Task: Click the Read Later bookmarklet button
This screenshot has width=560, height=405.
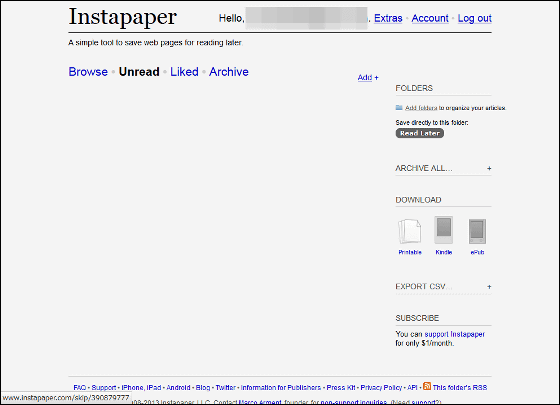Action: coord(420,133)
